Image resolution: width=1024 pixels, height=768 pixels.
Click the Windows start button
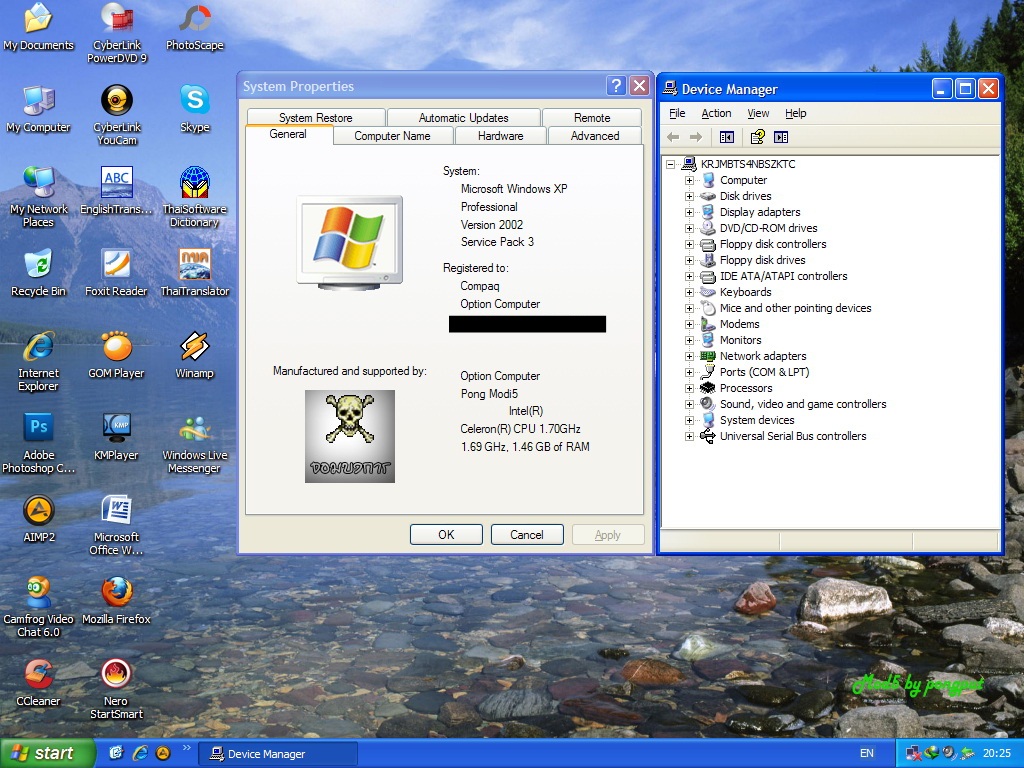(47, 754)
